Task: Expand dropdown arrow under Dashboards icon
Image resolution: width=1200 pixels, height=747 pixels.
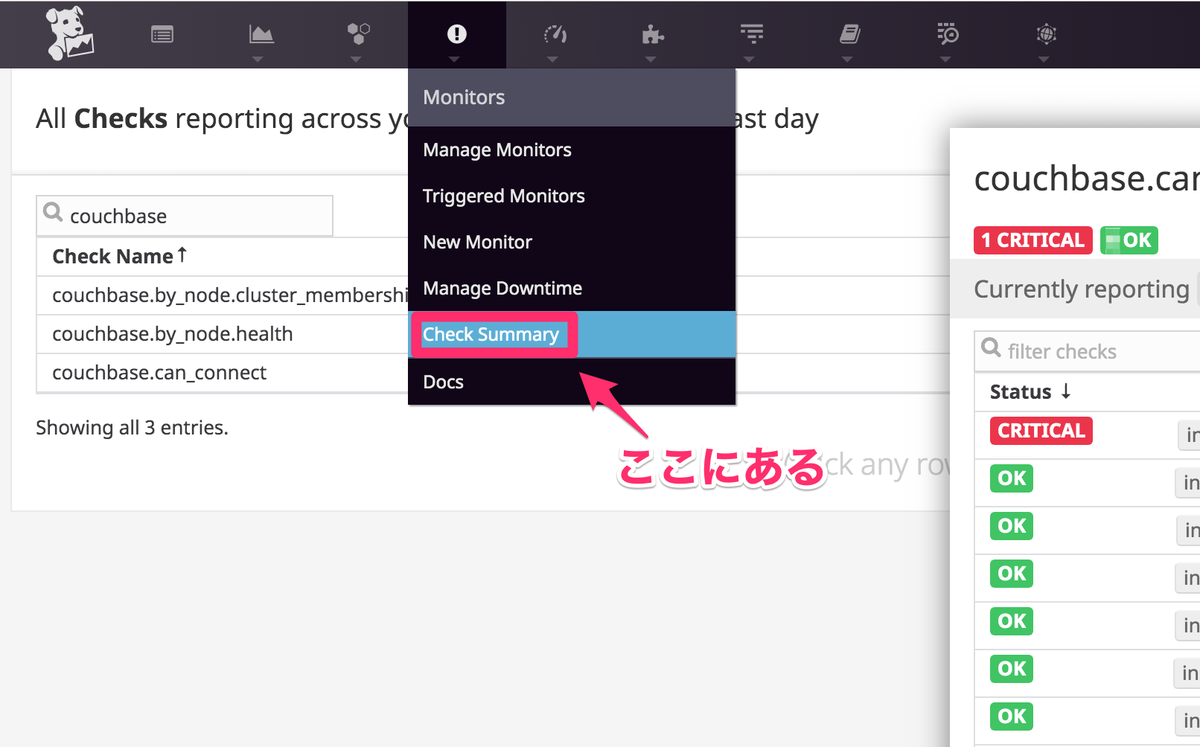Action: point(259,59)
